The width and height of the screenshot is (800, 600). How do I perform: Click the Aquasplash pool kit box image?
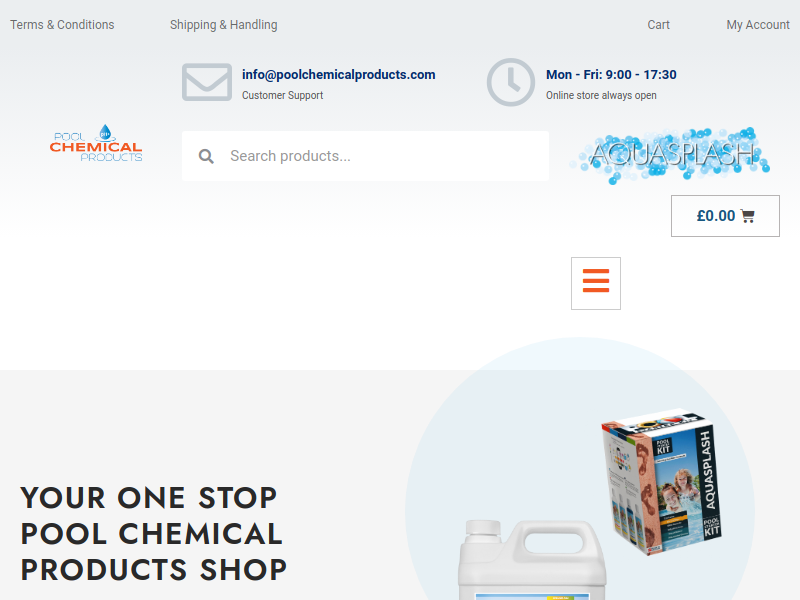[661, 481]
